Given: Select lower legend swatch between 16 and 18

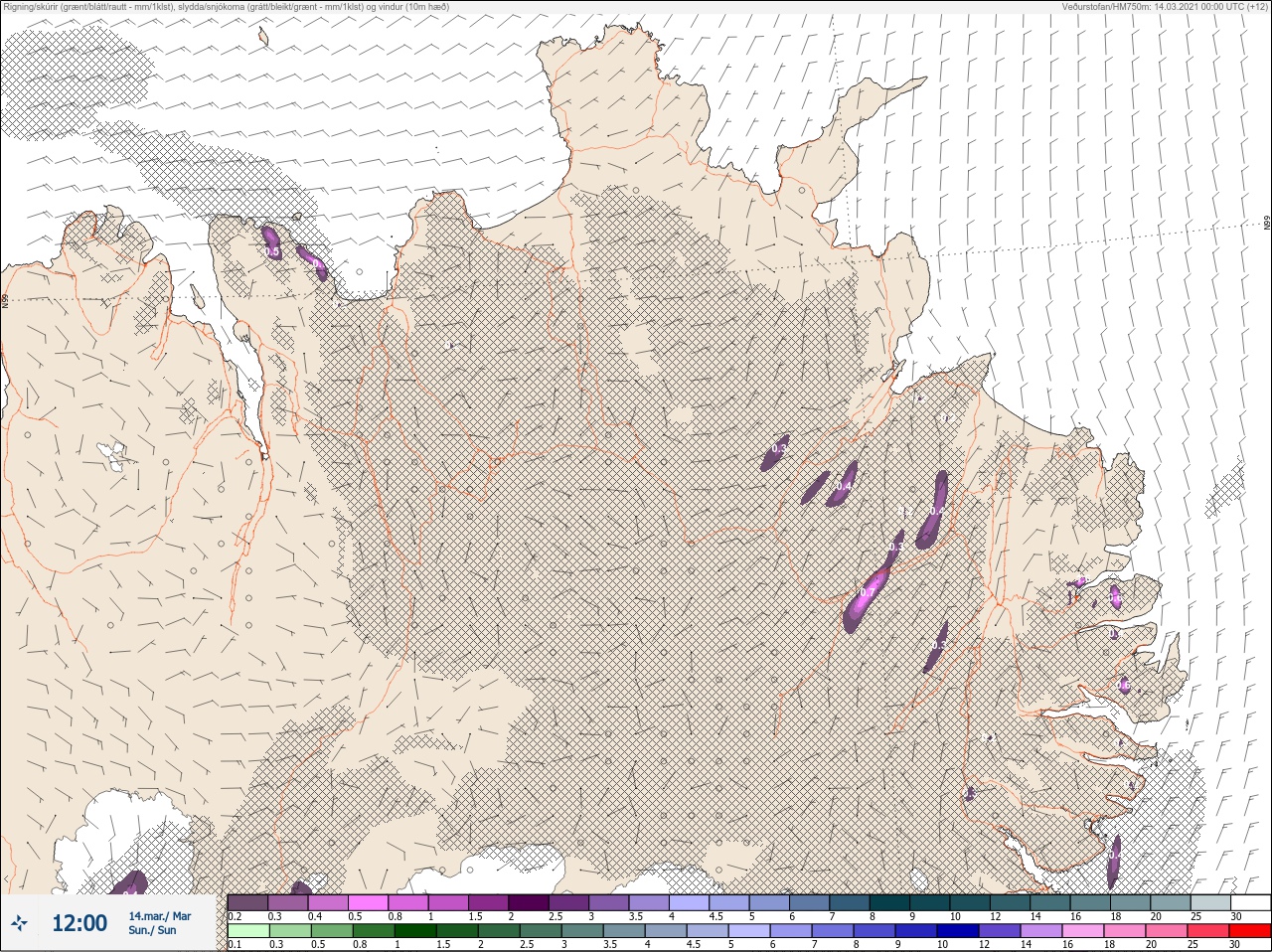Looking at the screenshot, I should coord(1085,931).
